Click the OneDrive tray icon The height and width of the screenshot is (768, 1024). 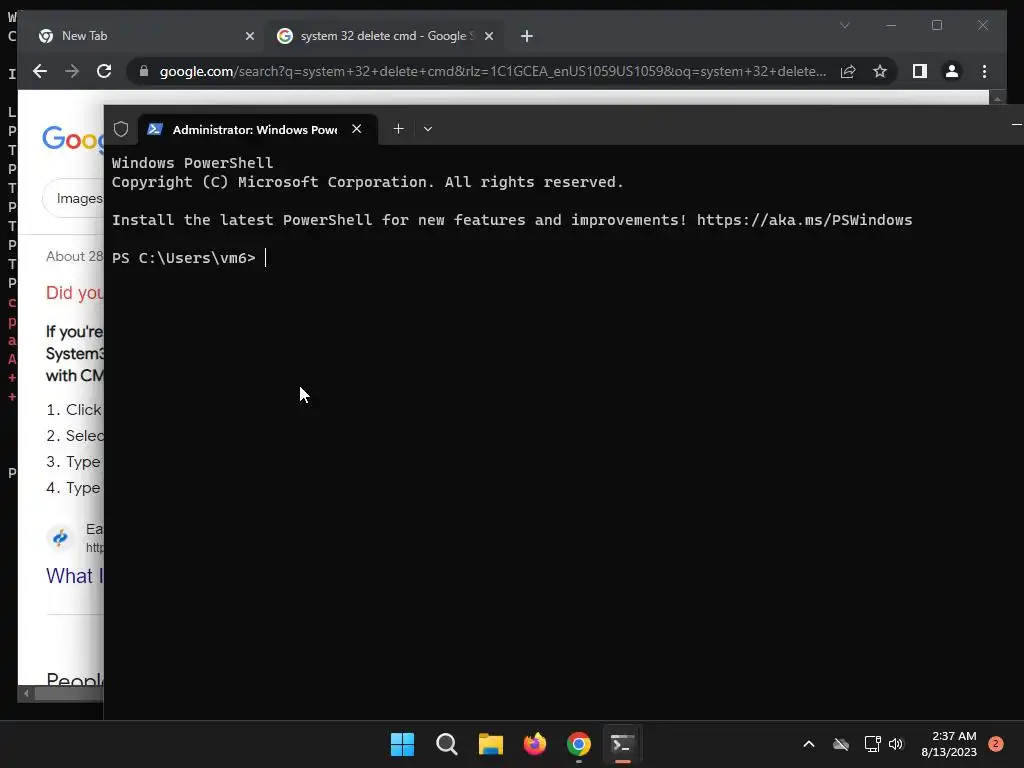click(x=841, y=744)
